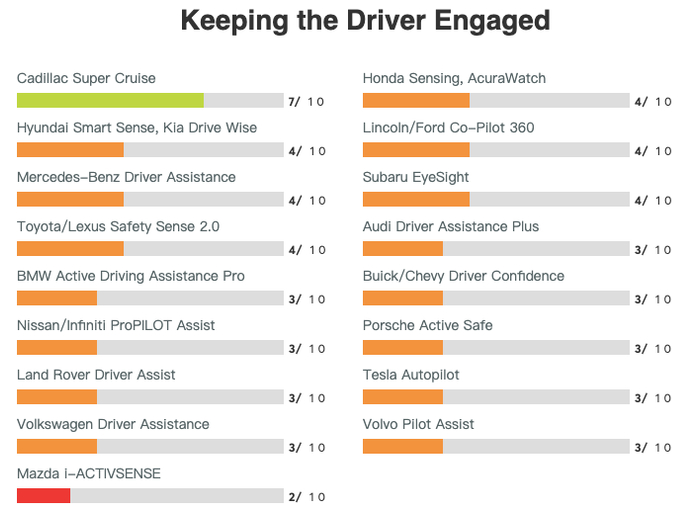Image resolution: width=700 pixels, height=510 pixels.
Task: Open the Volkswagen Driver Assistance label
Action: point(113,424)
